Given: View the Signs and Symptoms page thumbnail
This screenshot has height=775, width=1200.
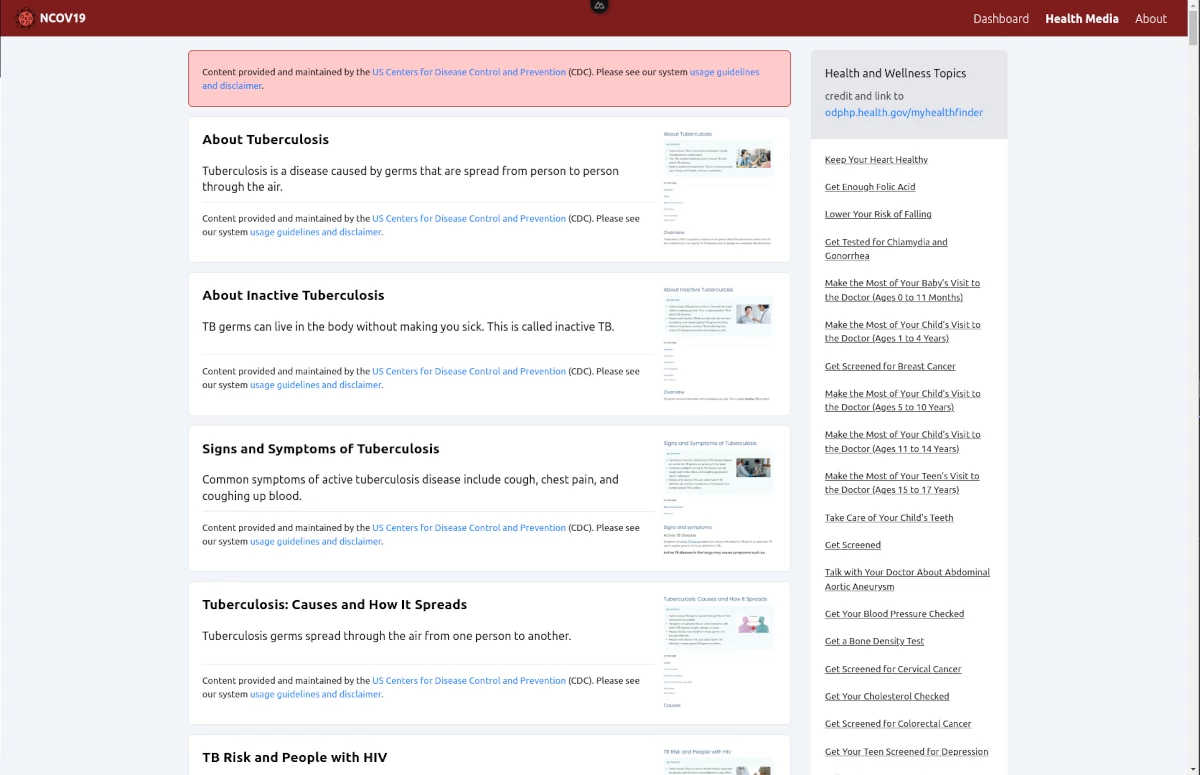Looking at the screenshot, I should point(718,498).
